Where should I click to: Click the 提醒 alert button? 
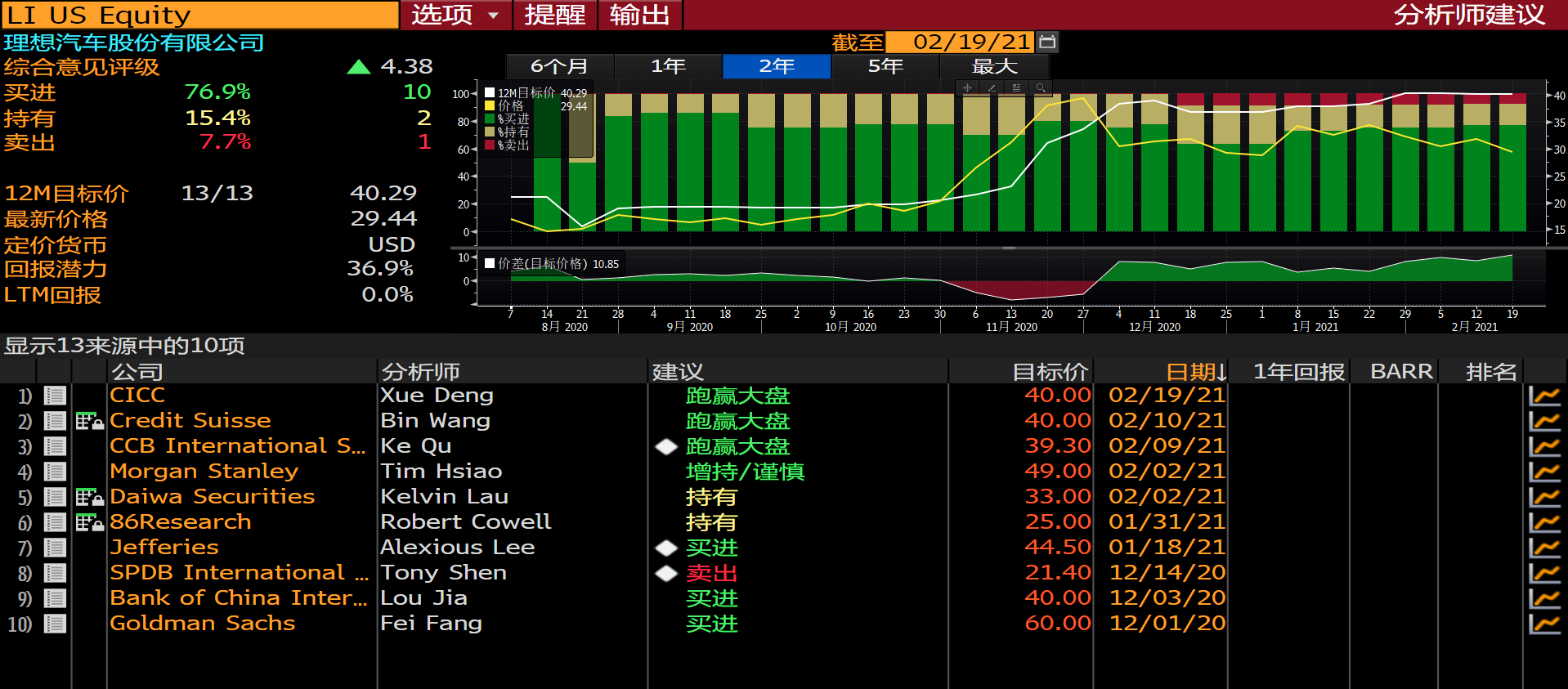point(555,15)
